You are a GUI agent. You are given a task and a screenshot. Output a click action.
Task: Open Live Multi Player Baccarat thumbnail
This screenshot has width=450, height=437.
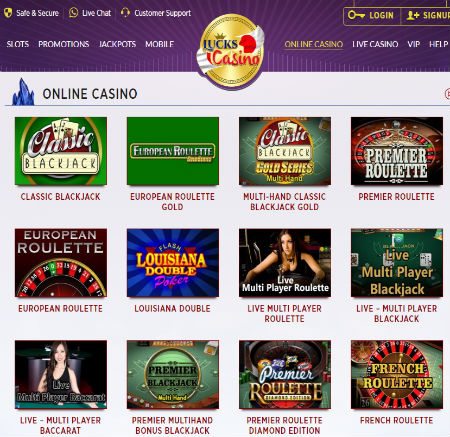[61, 374]
